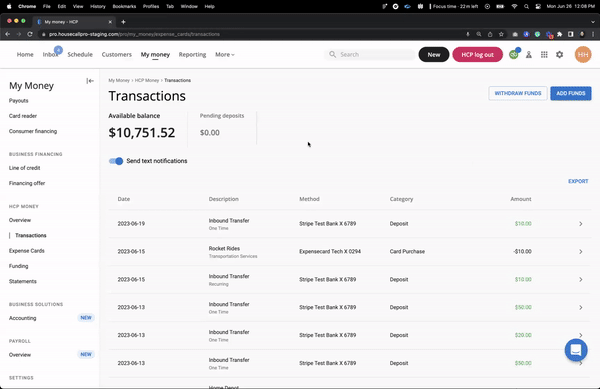
Task: Open Chrome three-dot menu
Action: 593,34
